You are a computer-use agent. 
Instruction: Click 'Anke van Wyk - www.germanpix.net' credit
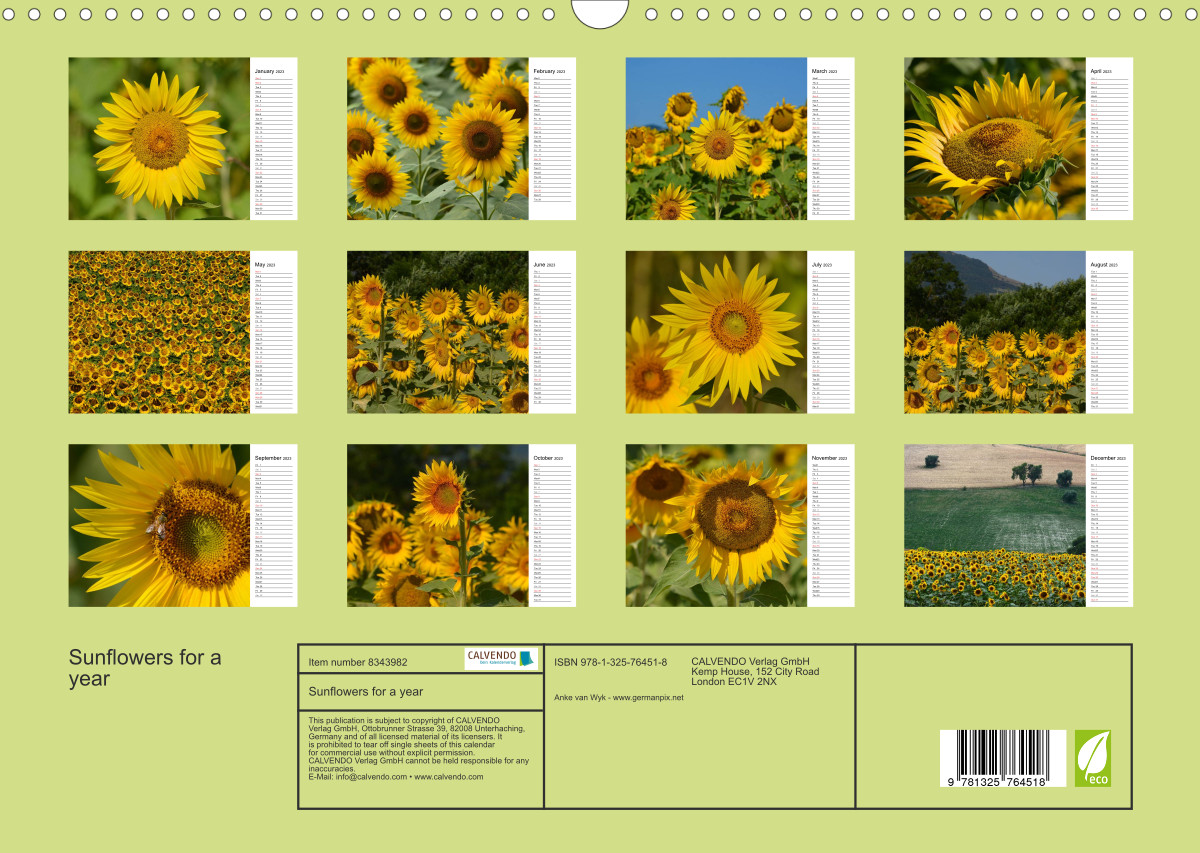click(619, 697)
